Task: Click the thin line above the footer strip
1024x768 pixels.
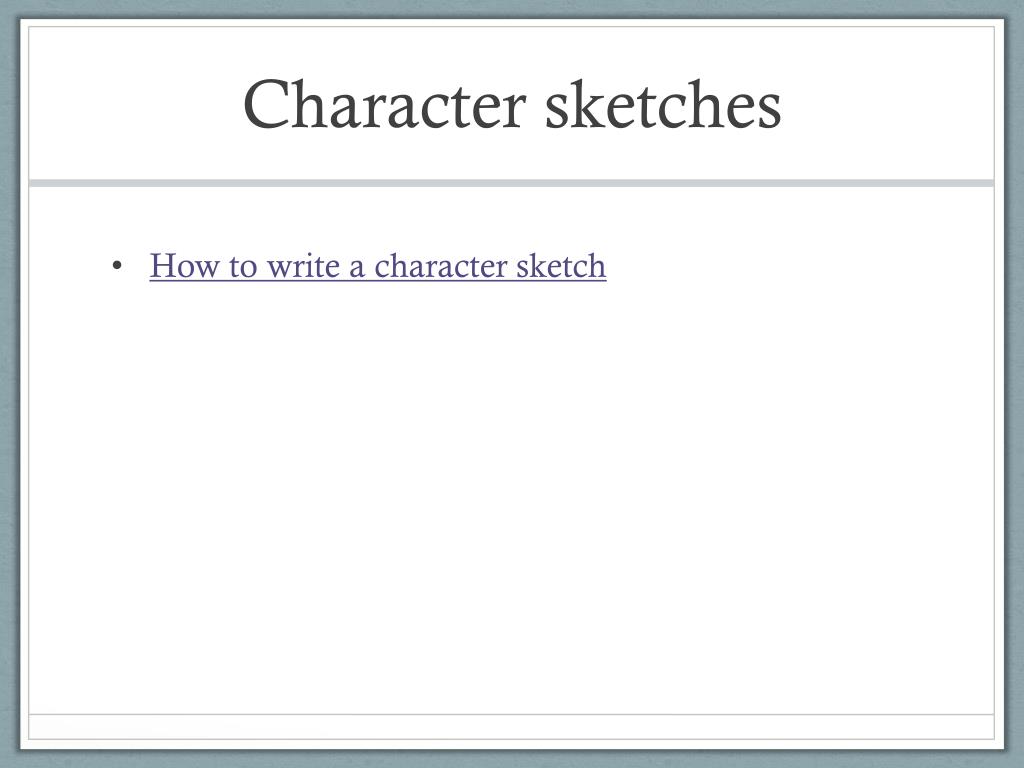Action: click(511, 714)
